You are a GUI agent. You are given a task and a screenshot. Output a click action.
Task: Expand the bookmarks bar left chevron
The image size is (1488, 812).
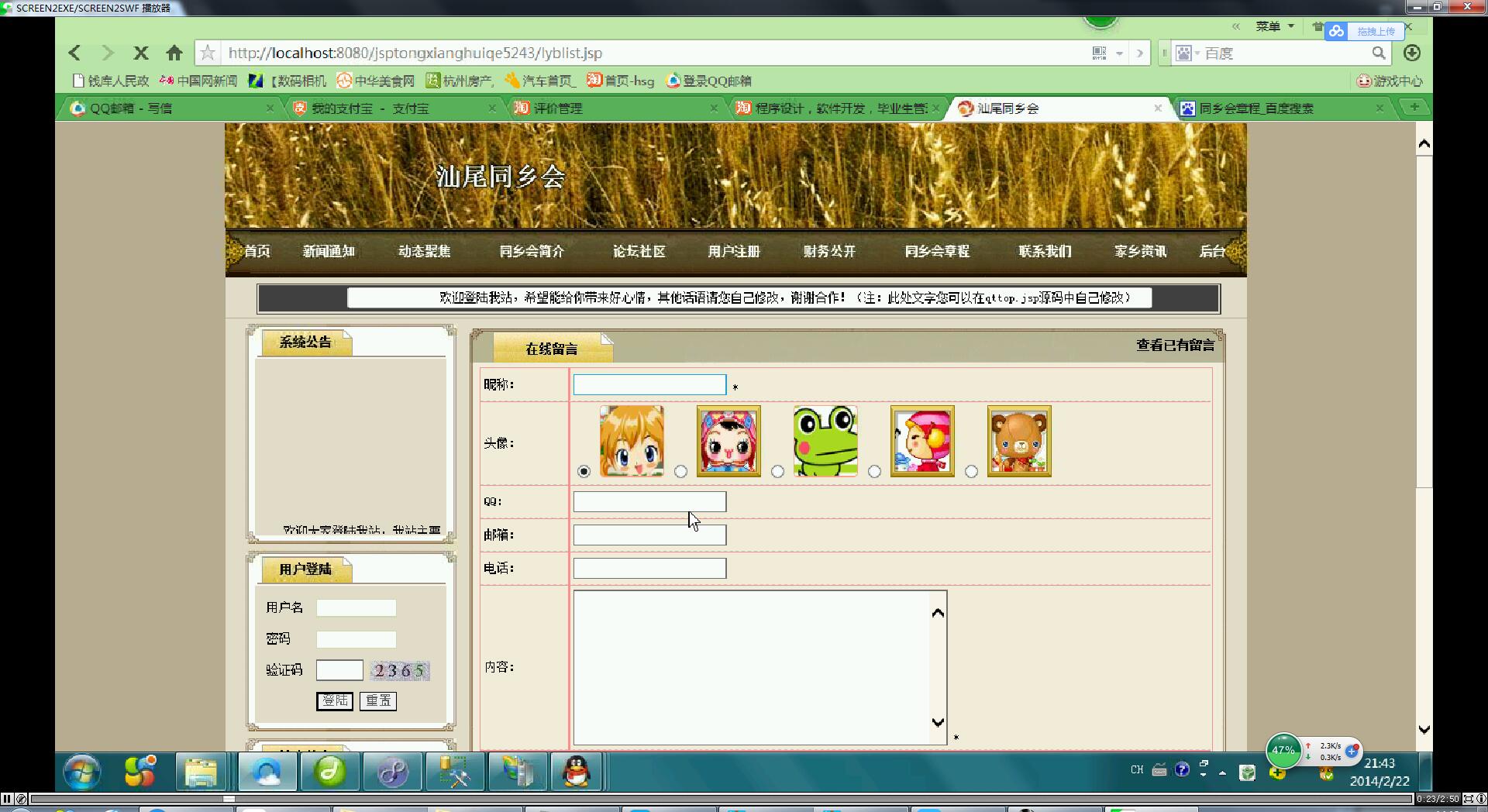pos(1236,26)
